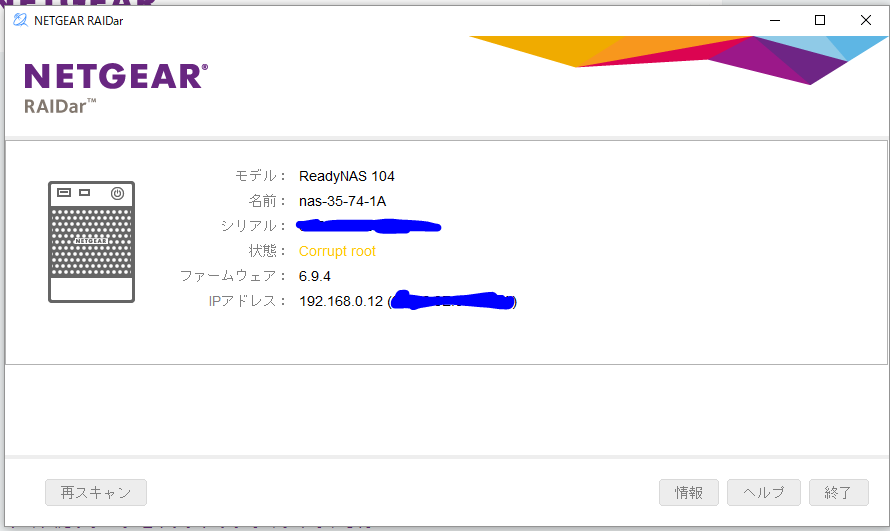Click the 終了 exit button
This screenshot has width=890, height=531.
point(838,492)
